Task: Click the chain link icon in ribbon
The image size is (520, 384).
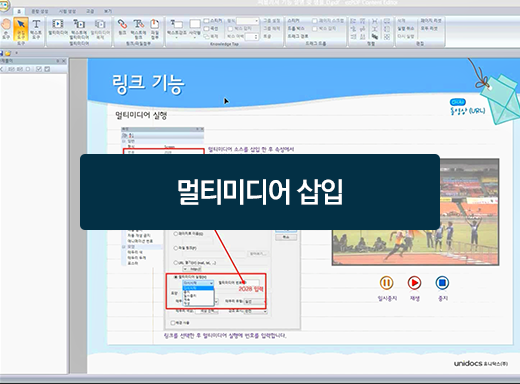Action: (x=122, y=27)
